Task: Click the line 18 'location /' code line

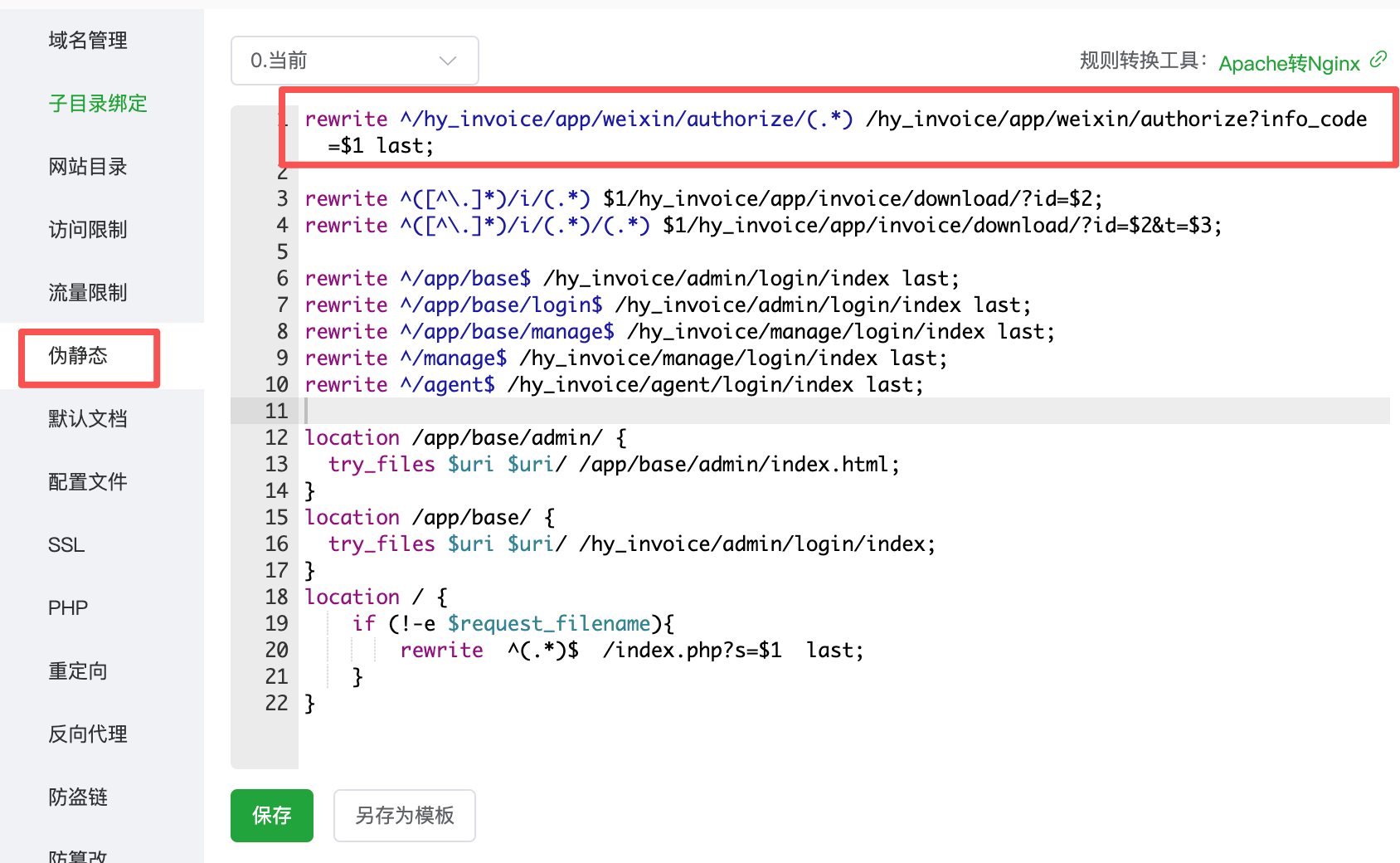Action: [x=376, y=597]
